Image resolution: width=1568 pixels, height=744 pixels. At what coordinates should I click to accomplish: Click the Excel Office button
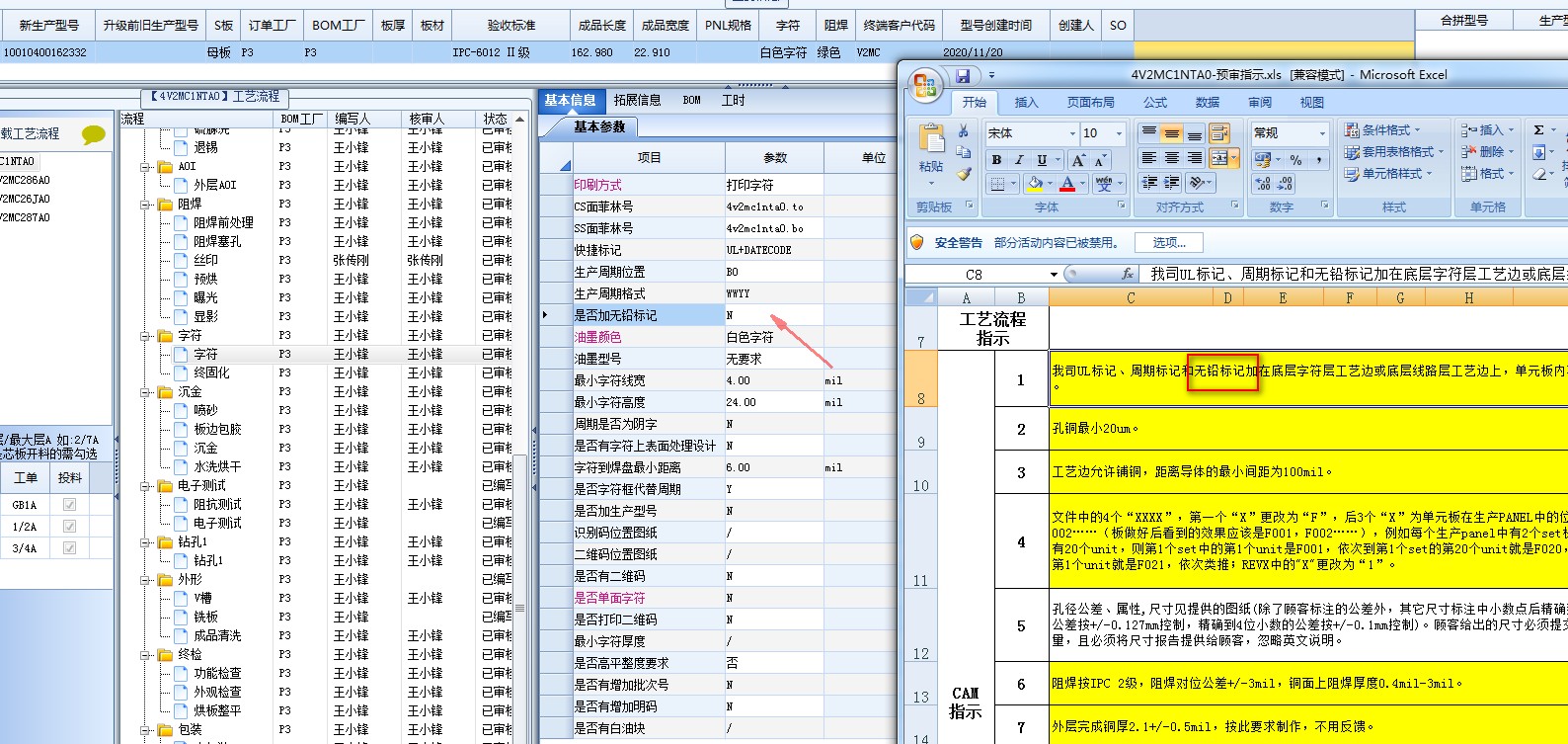(925, 87)
